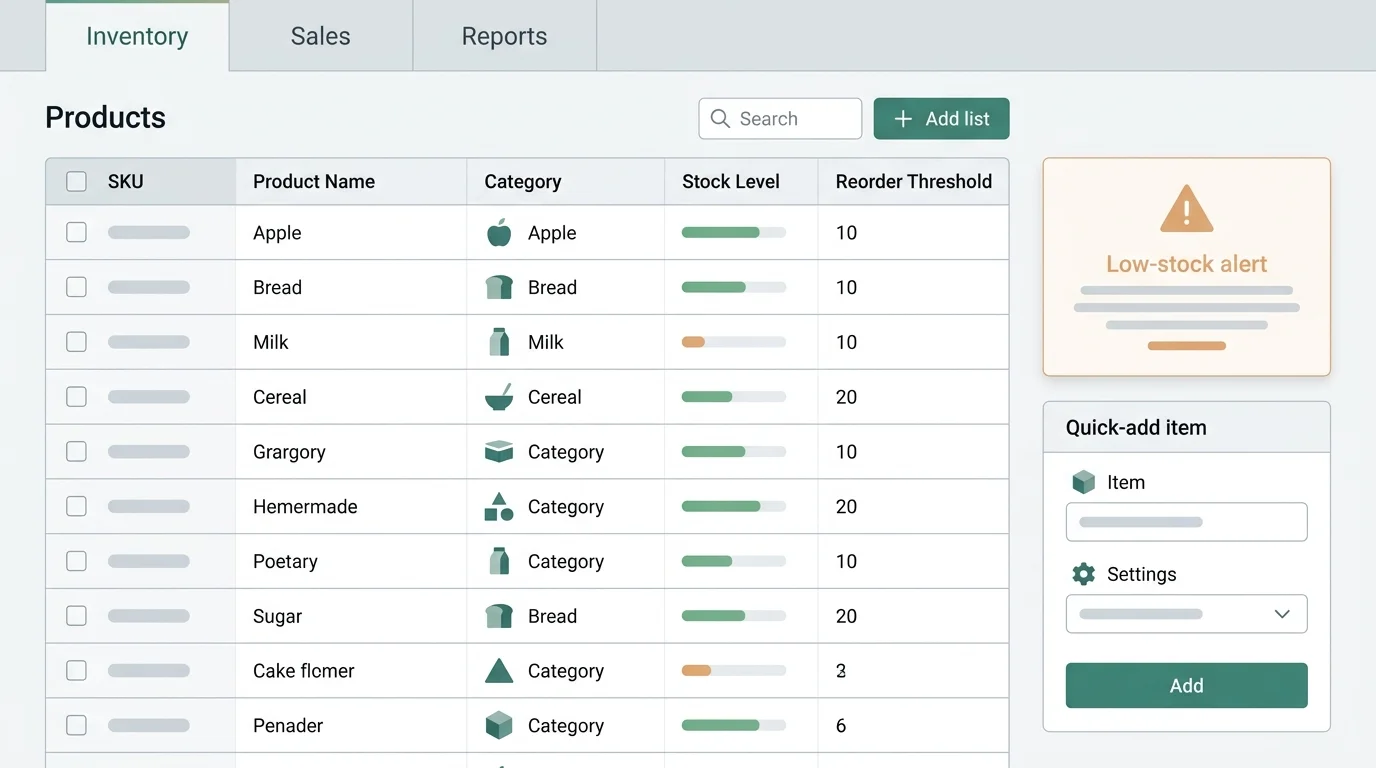This screenshot has height=768, width=1376.
Task: Click the product name "Poetary"
Action: click(285, 562)
